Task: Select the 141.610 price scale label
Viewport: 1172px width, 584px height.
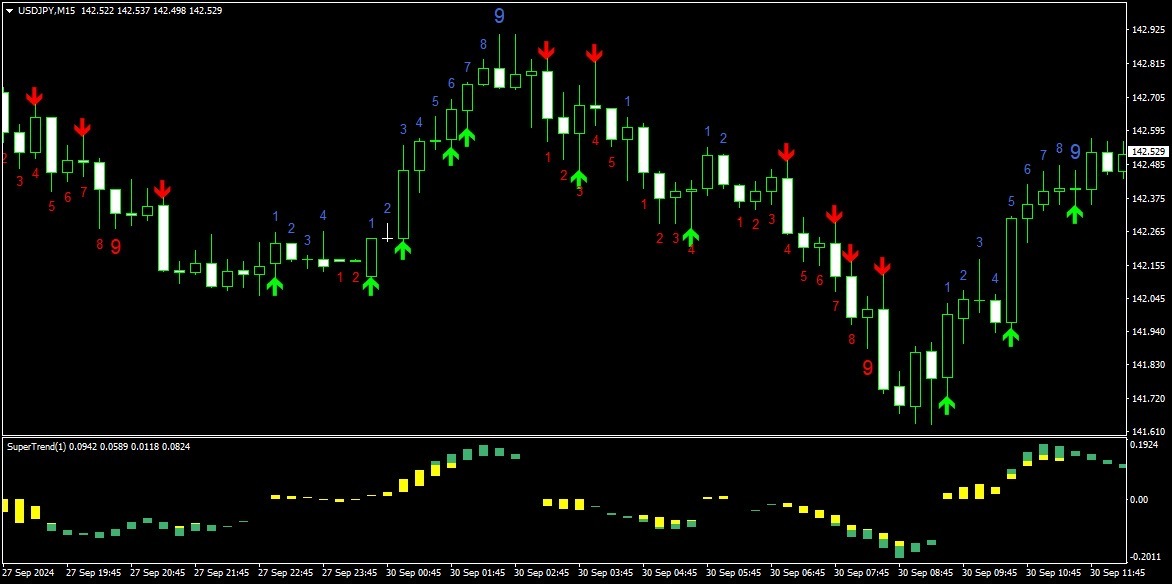Action: coord(1150,431)
